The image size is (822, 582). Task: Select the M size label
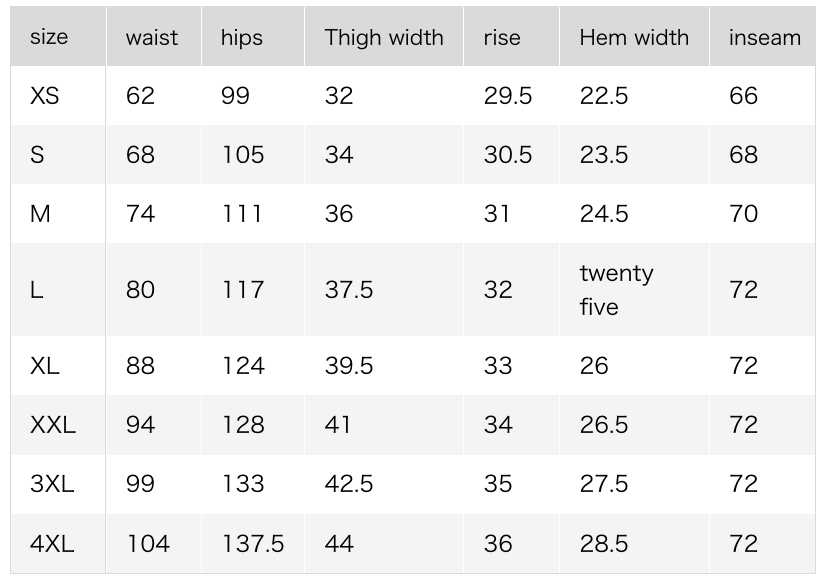pyautogui.click(x=40, y=214)
